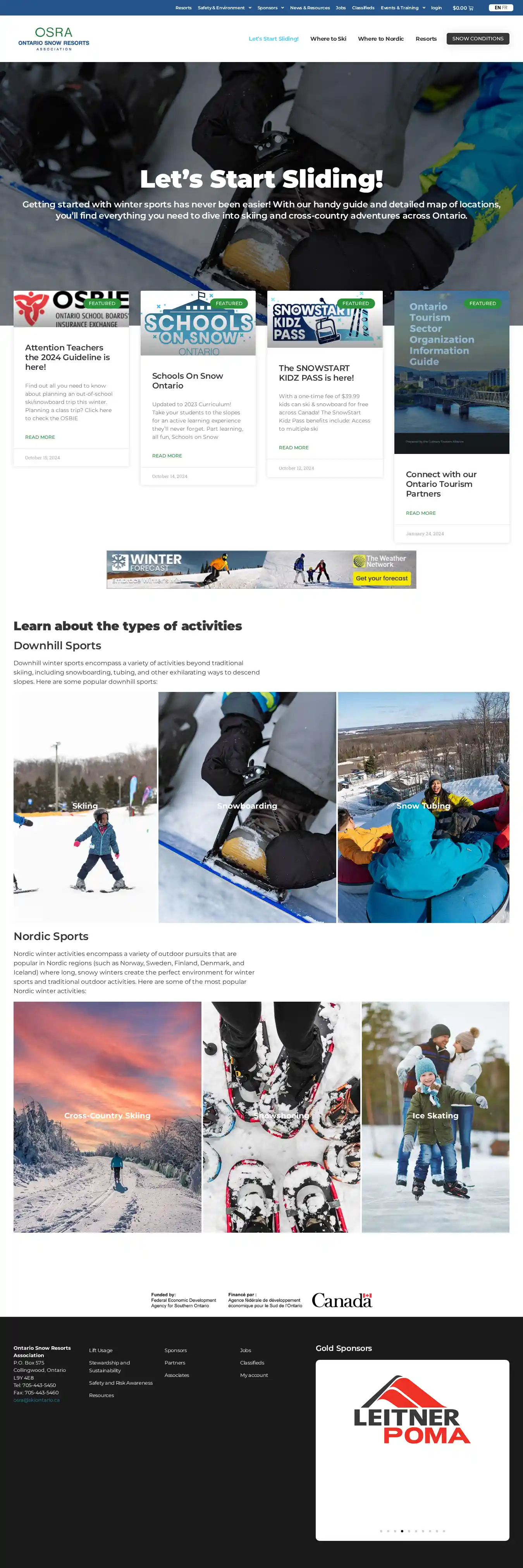Click the Winter Forecast Weather Network banner
The height and width of the screenshot is (1568, 523).
pos(261,569)
